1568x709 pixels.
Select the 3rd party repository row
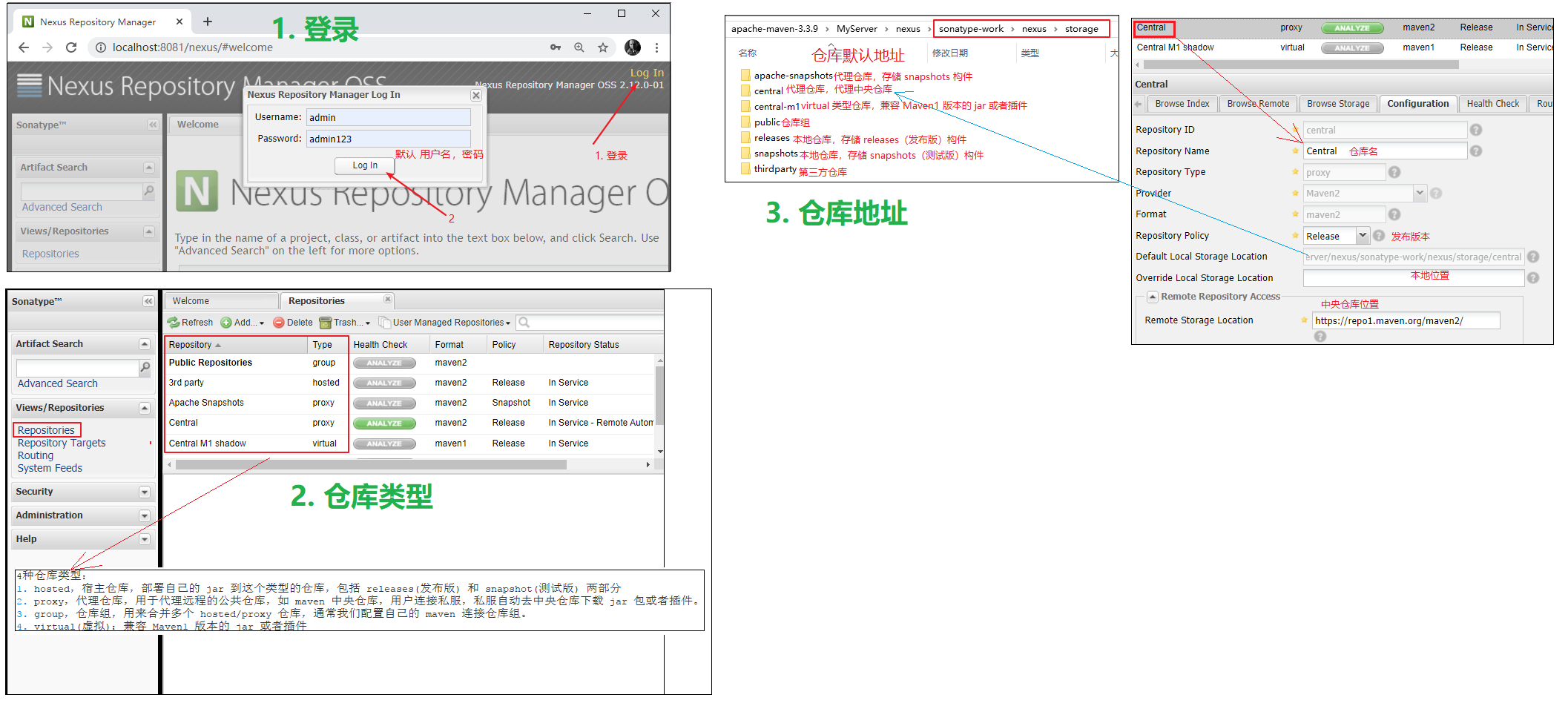point(409,383)
